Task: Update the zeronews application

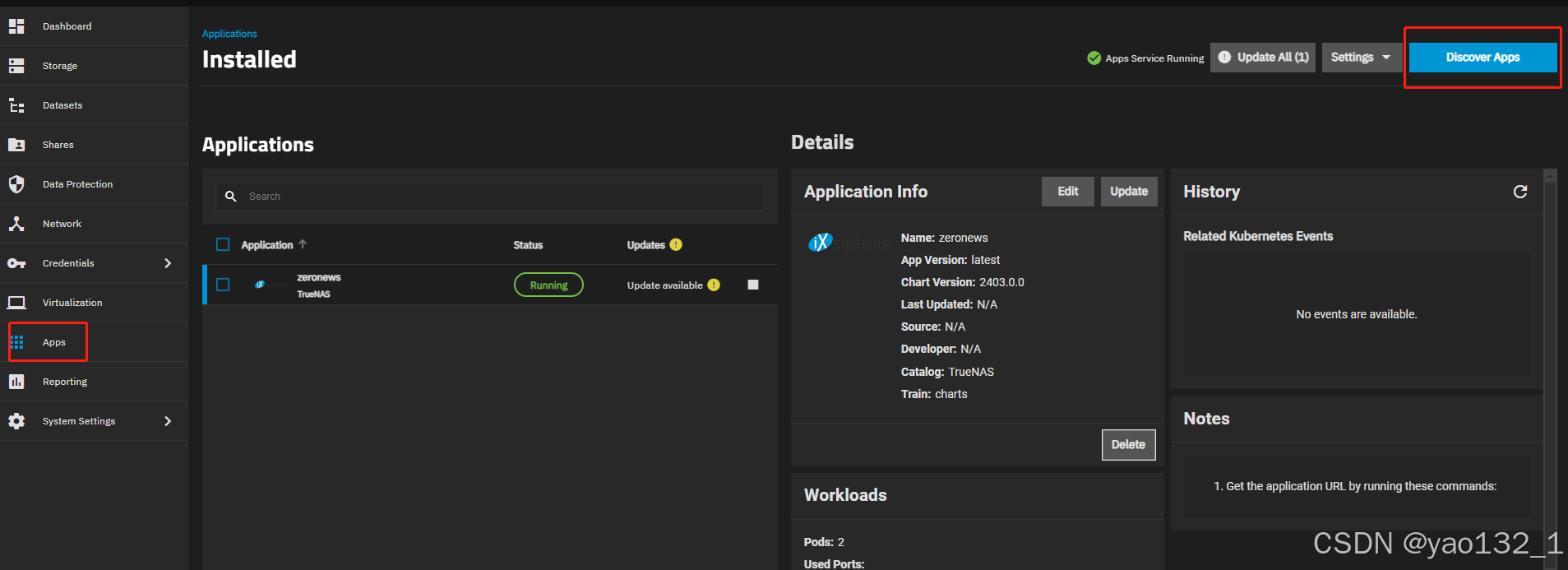Action: [1129, 192]
